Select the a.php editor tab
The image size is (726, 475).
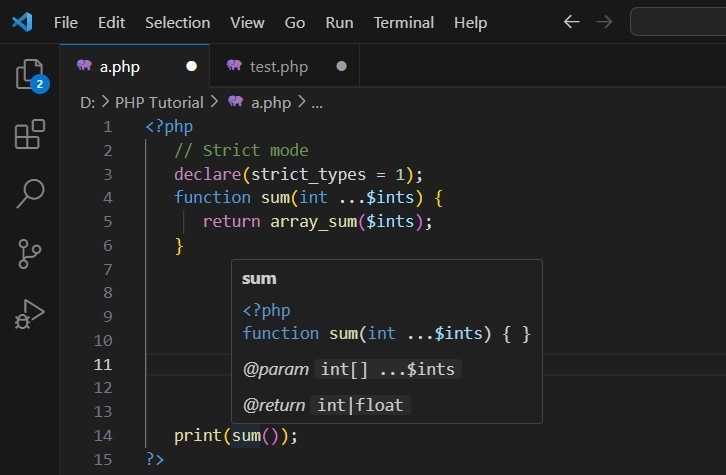[x=120, y=67]
